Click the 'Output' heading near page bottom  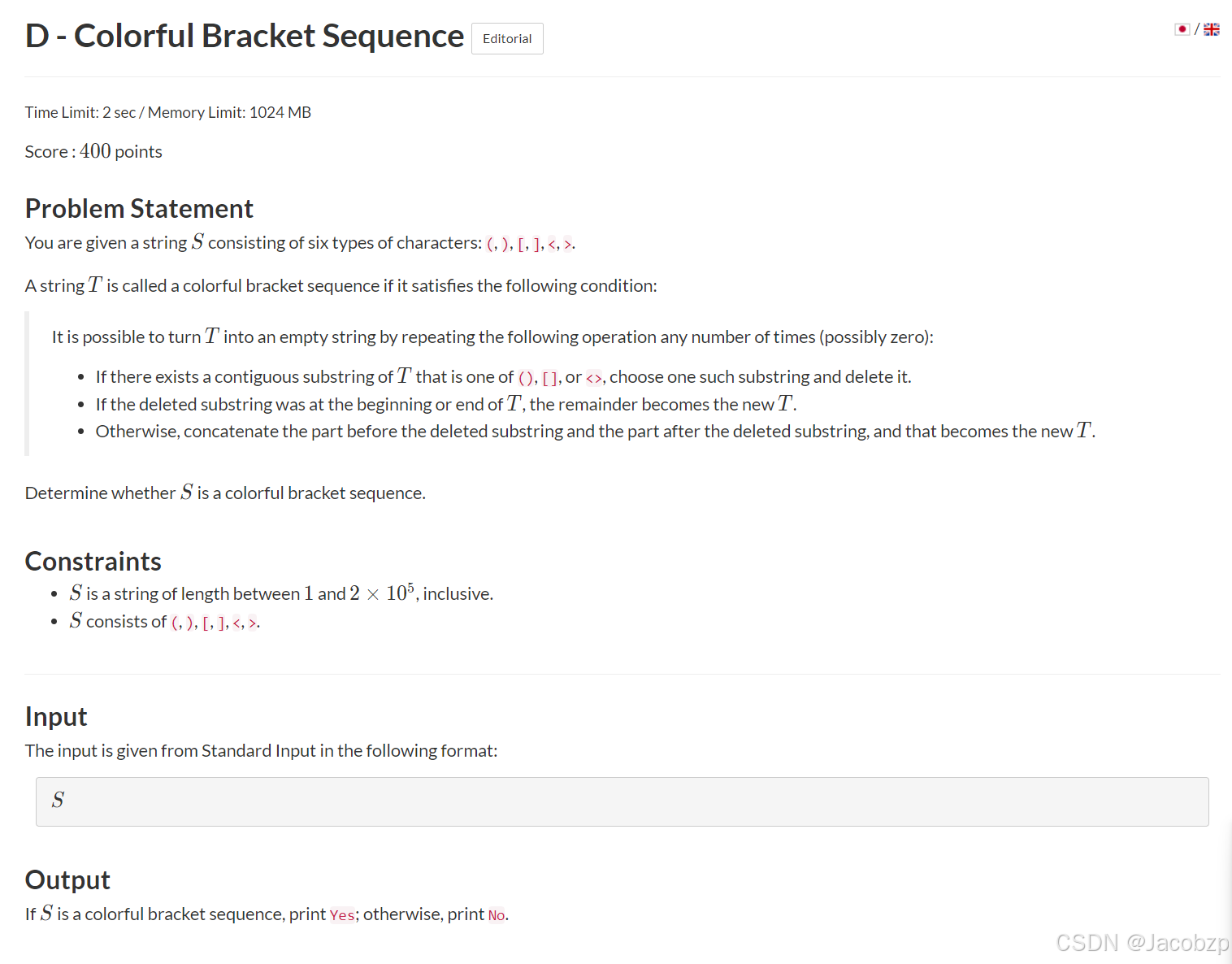pyautogui.click(x=67, y=879)
